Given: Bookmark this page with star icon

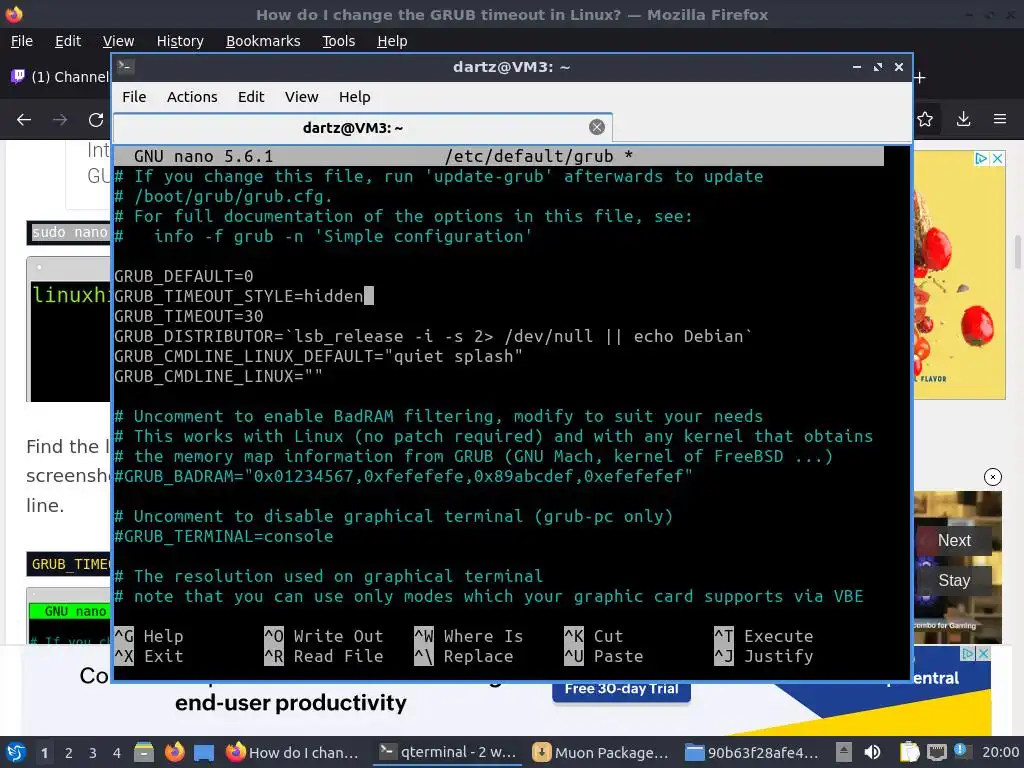Looking at the screenshot, I should pyautogui.click(x=925, y=119).
